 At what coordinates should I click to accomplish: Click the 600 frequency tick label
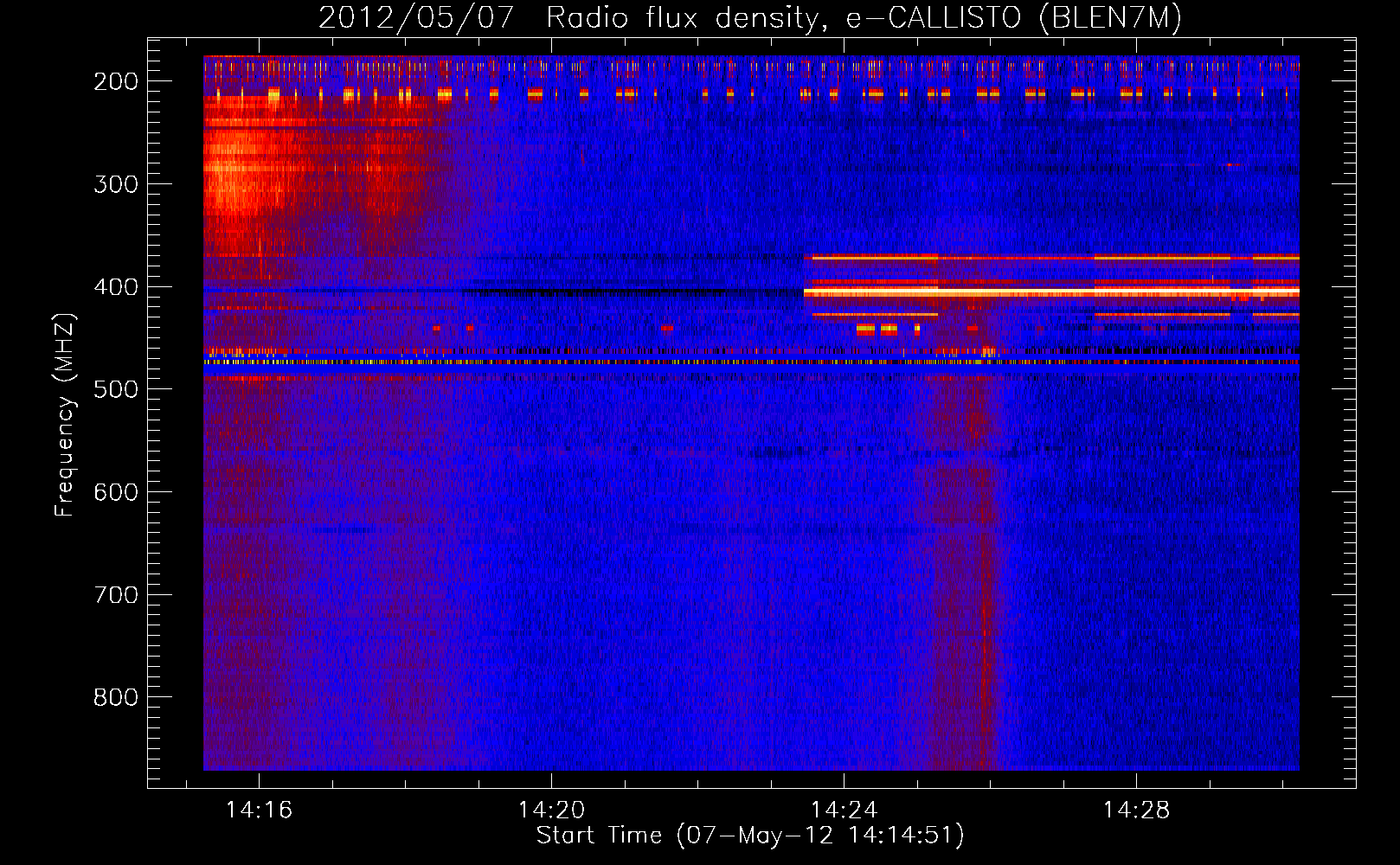(x=116, y=492)
